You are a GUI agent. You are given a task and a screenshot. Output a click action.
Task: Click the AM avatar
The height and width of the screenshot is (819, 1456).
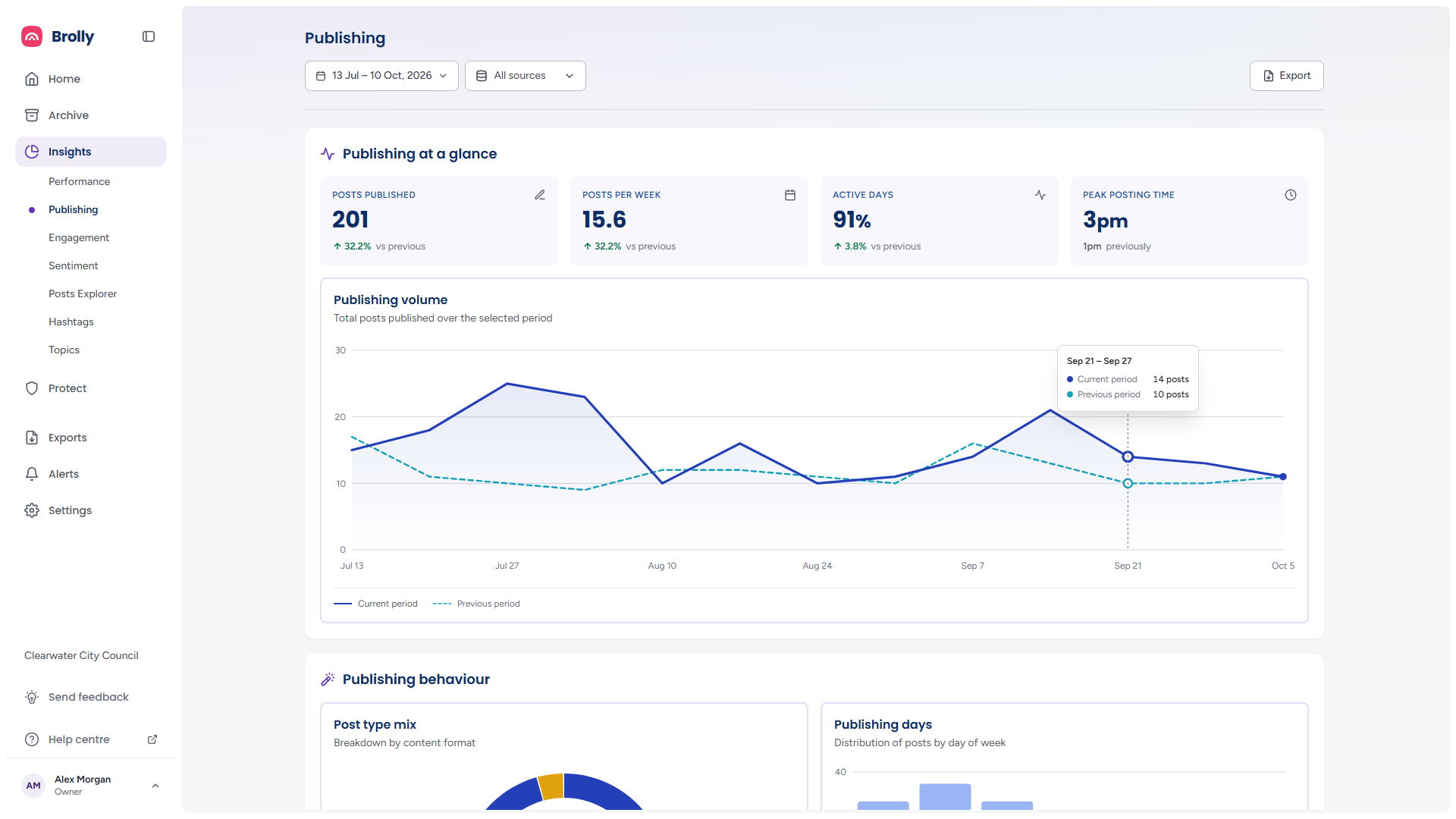pyautogui.click(x=33, y=786)
